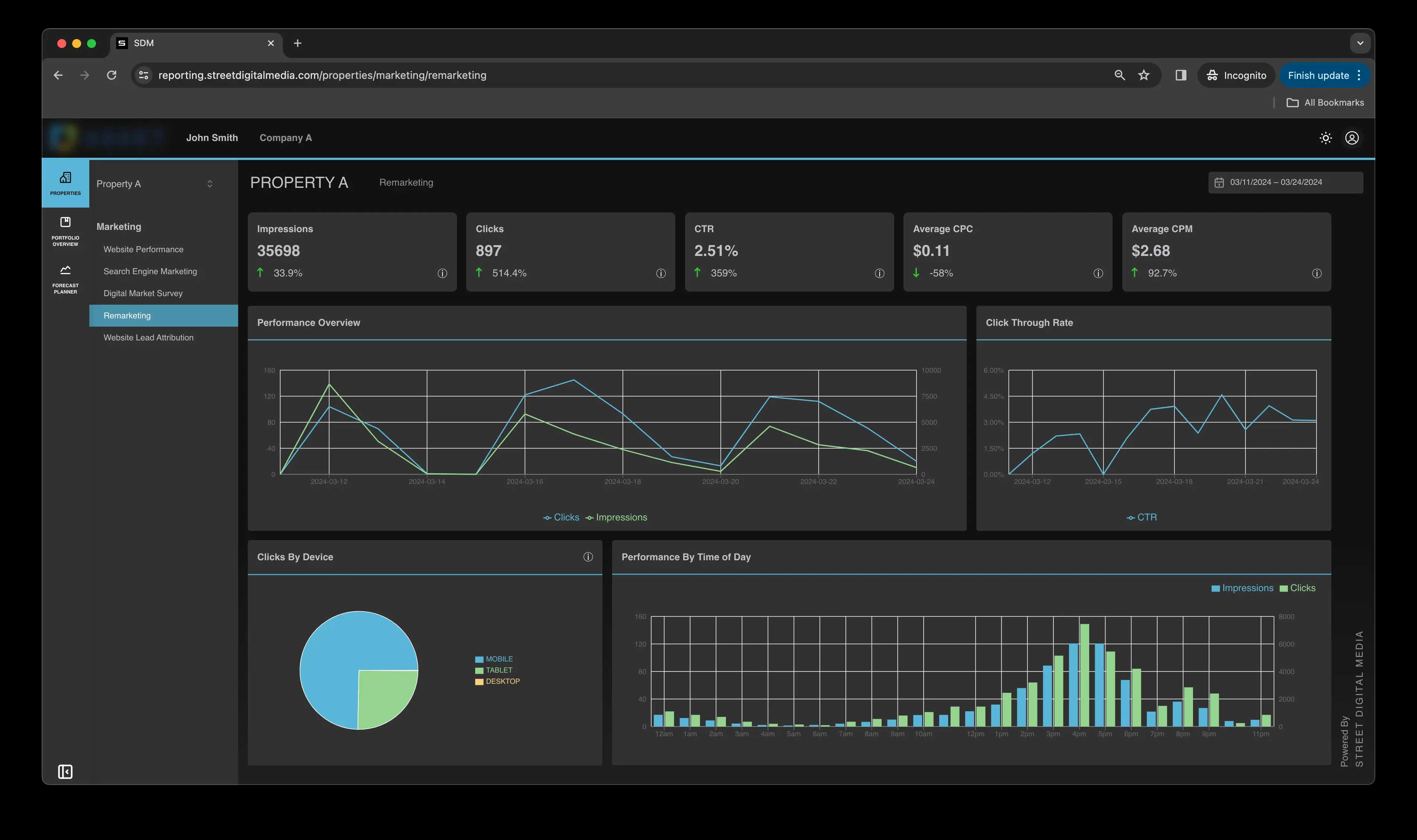Viewport: 1417px width, 840px height.
Task: Click the Performance By Time of Day heading
Action: click(685, 557)
